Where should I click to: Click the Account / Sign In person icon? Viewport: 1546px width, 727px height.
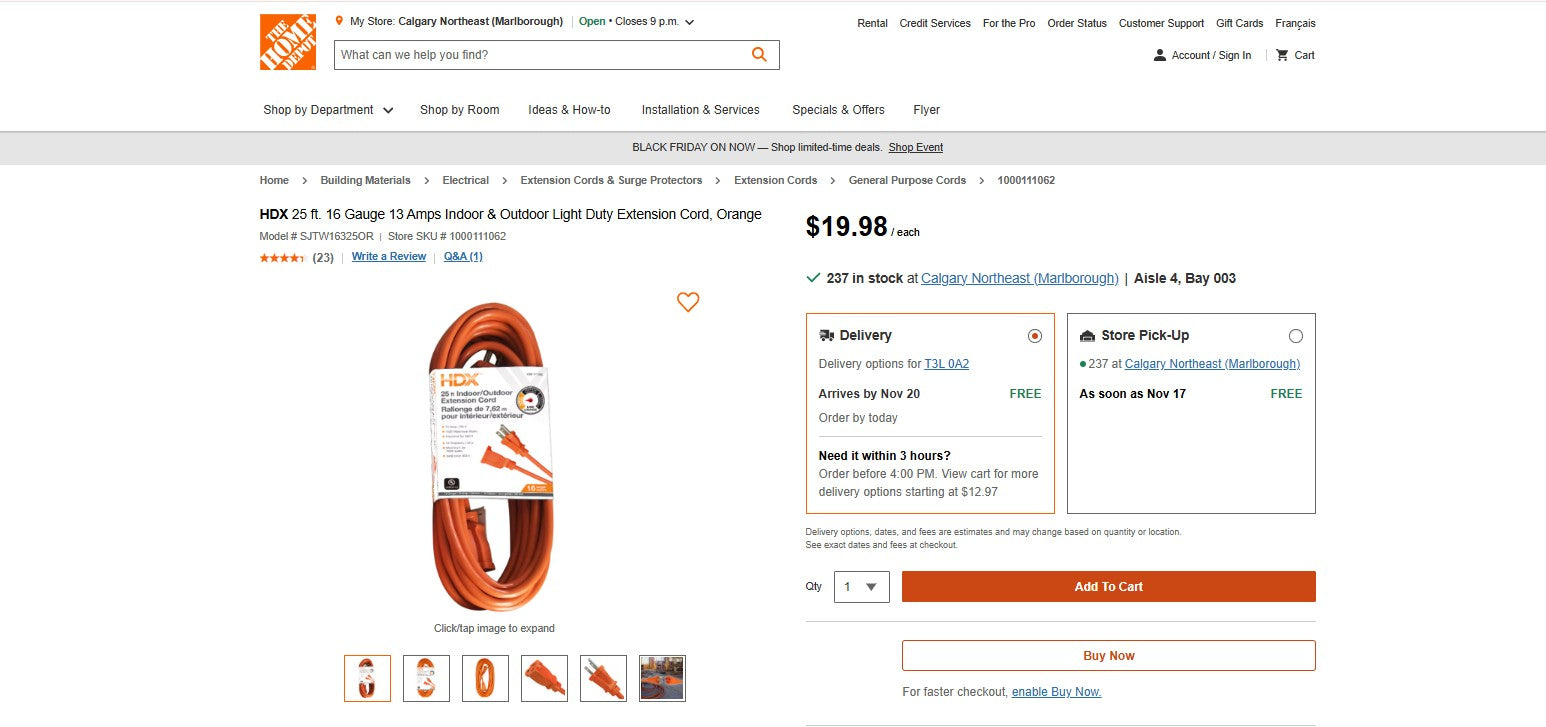1158,55
